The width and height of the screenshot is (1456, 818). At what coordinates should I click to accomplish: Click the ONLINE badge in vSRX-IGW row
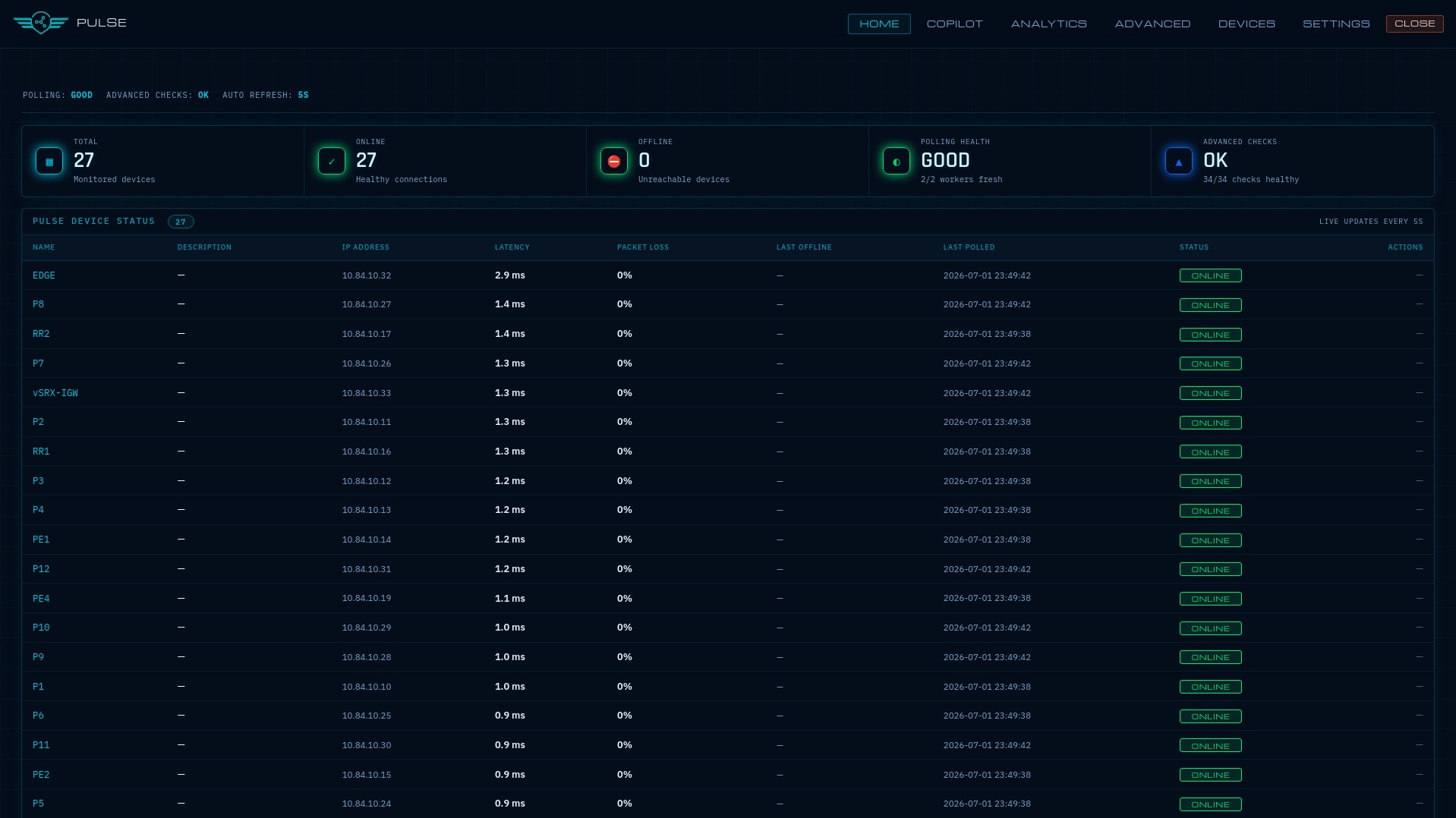1210,393
